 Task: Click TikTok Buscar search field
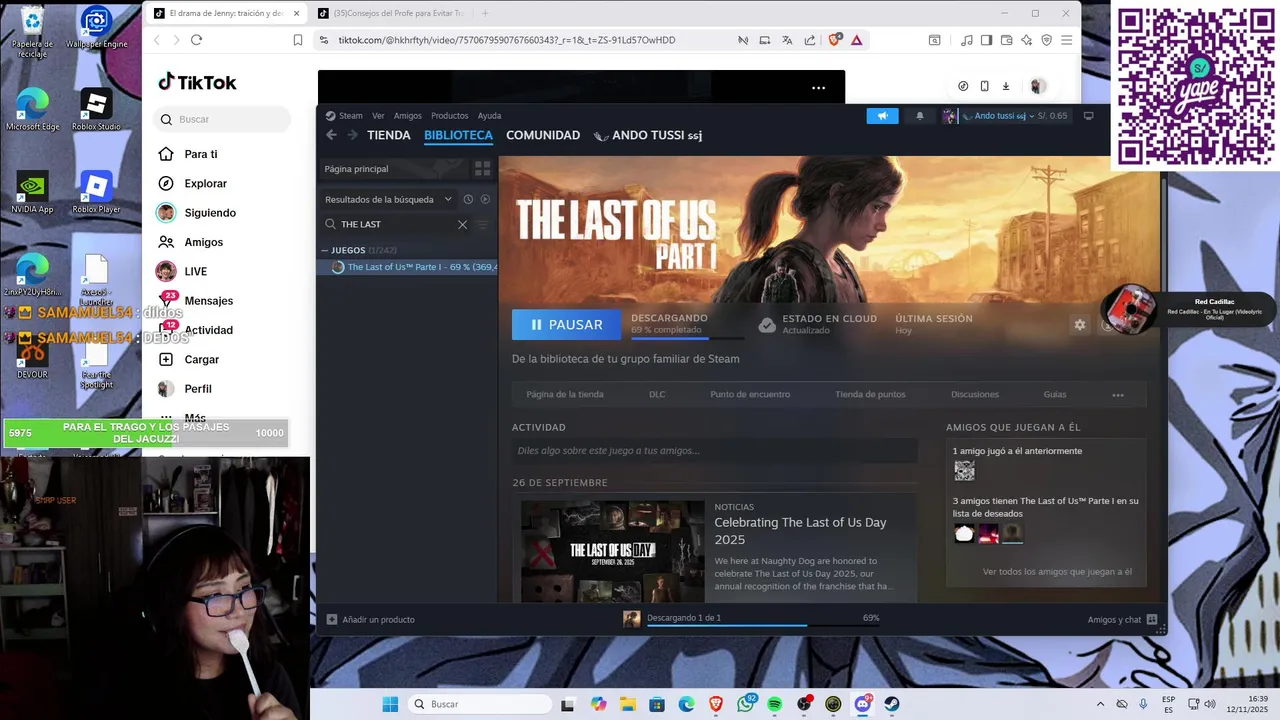(x=222, y=119)
